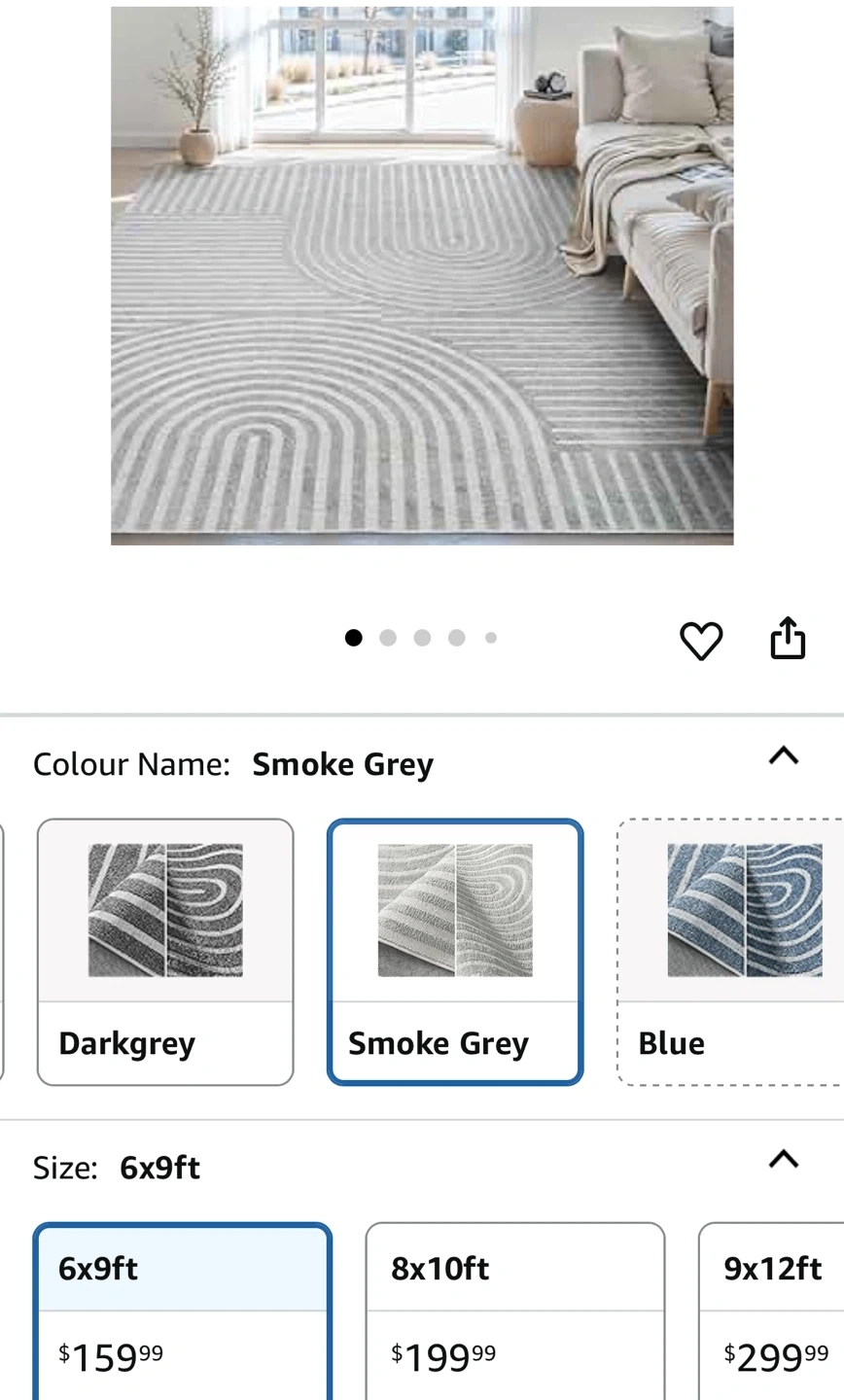The width and height of the screenshot is (844, 1400).
Task: Collapse the Colour Name section chevron
Action: 784,755
